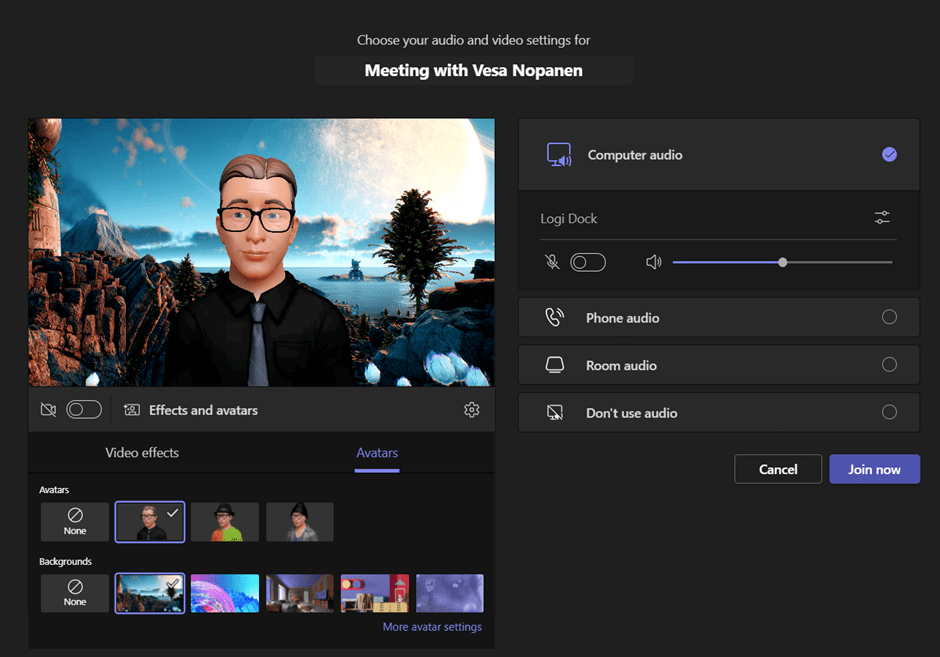Select the Room audio option
Screen dimensions: 940x657
point(889,365)
